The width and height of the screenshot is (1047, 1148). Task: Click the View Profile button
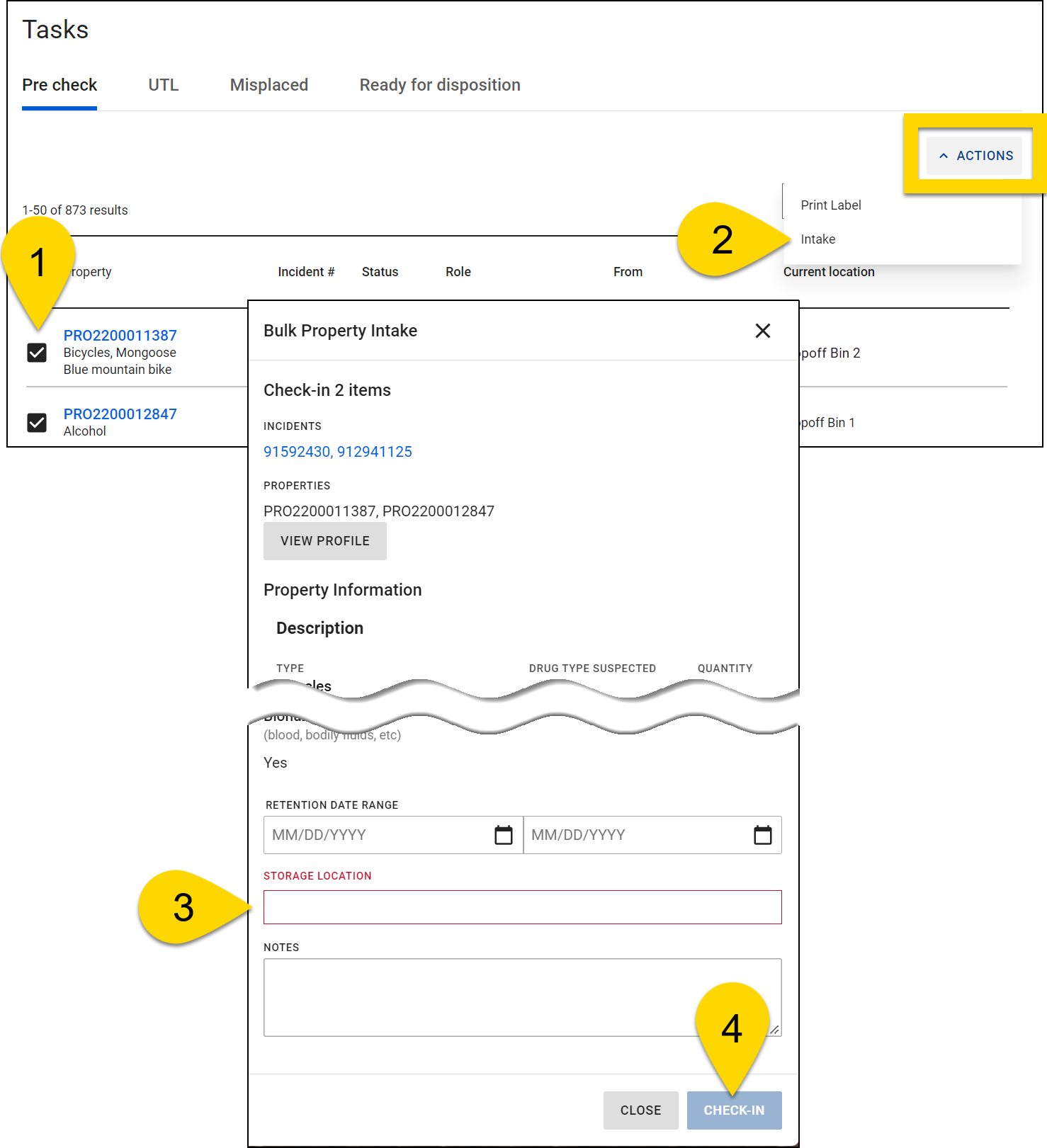click(325, 541)
